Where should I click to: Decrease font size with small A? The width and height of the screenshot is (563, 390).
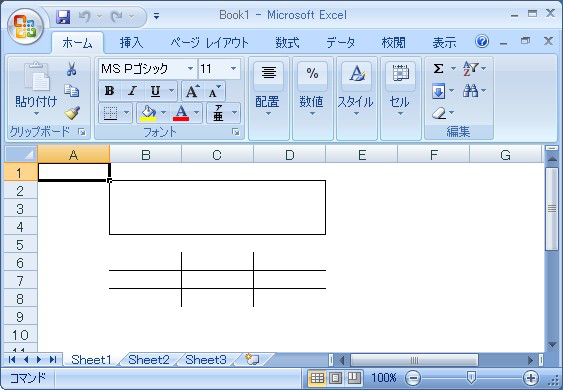click(214, 91)
